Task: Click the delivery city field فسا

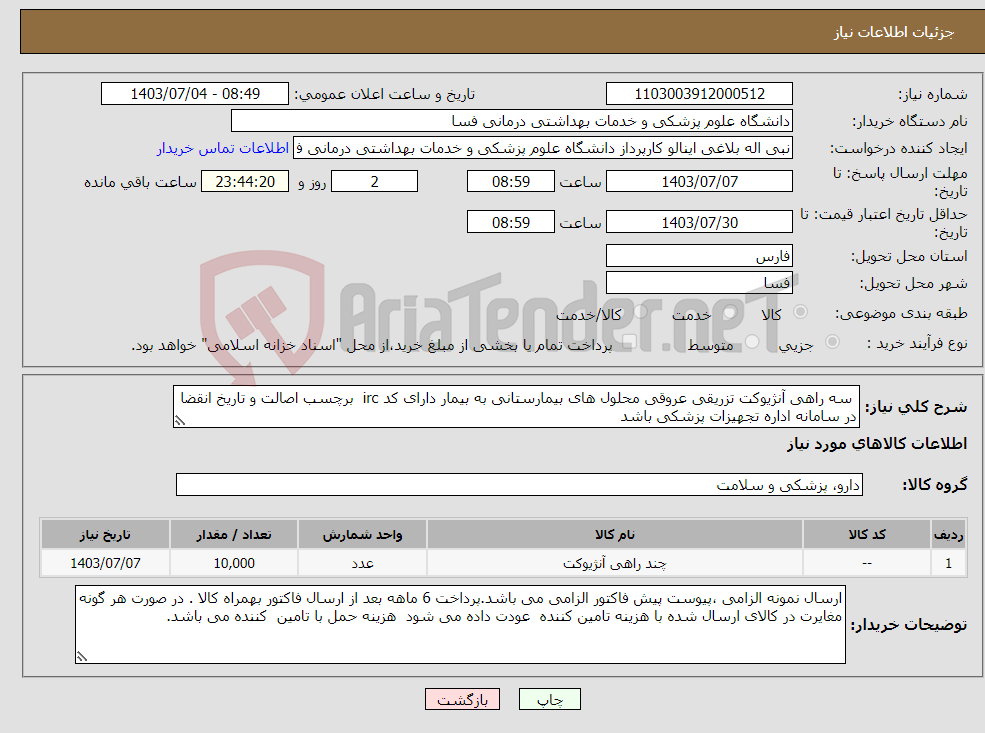Action: pos(699,283)
